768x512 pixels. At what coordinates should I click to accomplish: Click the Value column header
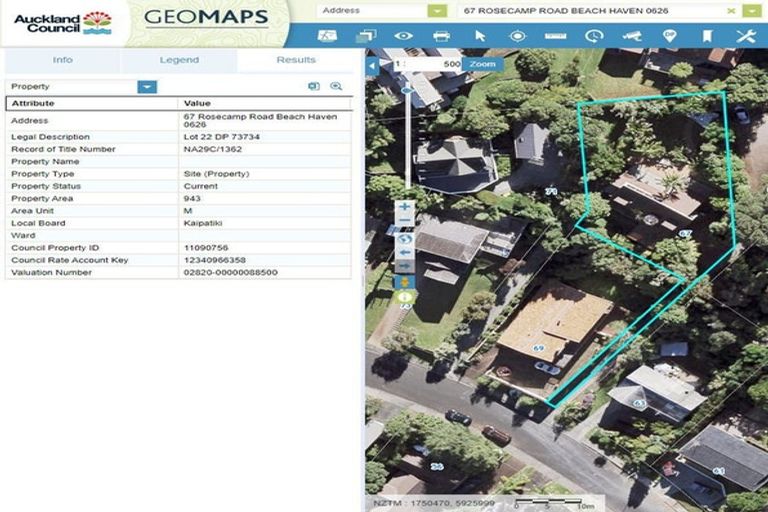264,103
